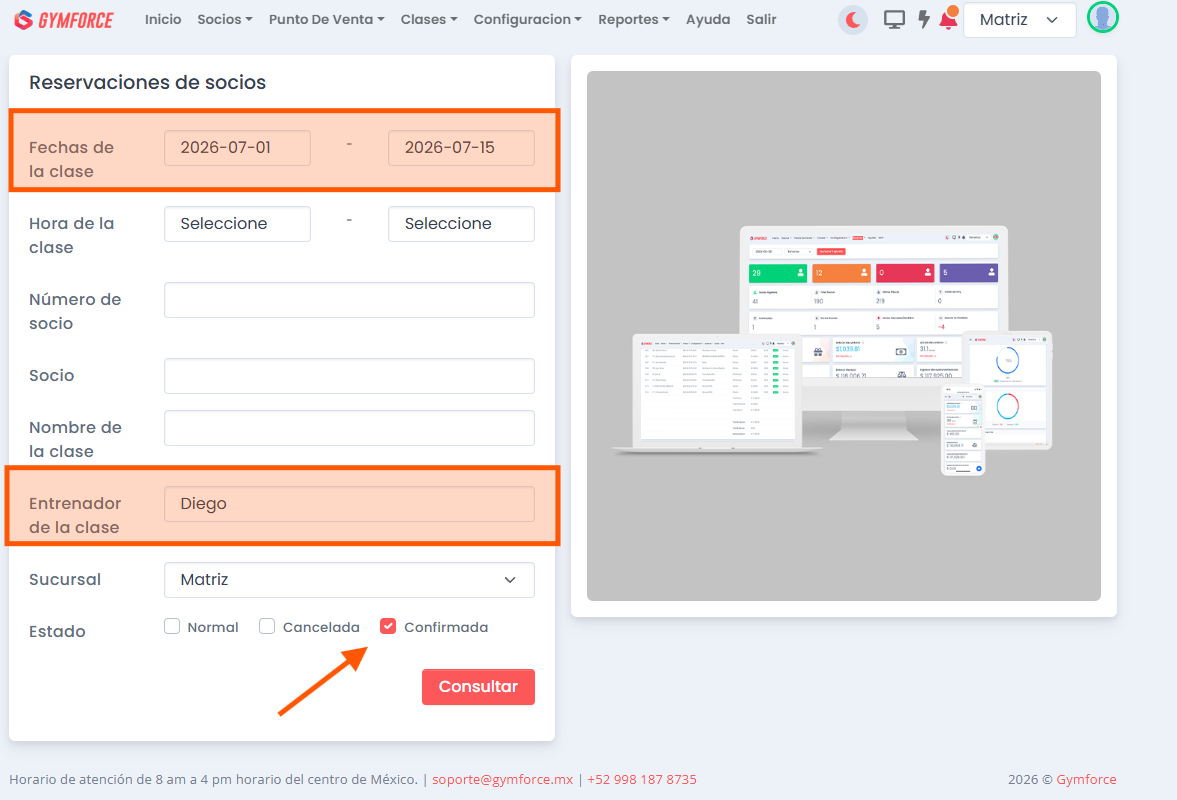Open the Reportes menu
Viewport: 1177px width, 800px height.
pyautogui.click(x=634, y=20)
